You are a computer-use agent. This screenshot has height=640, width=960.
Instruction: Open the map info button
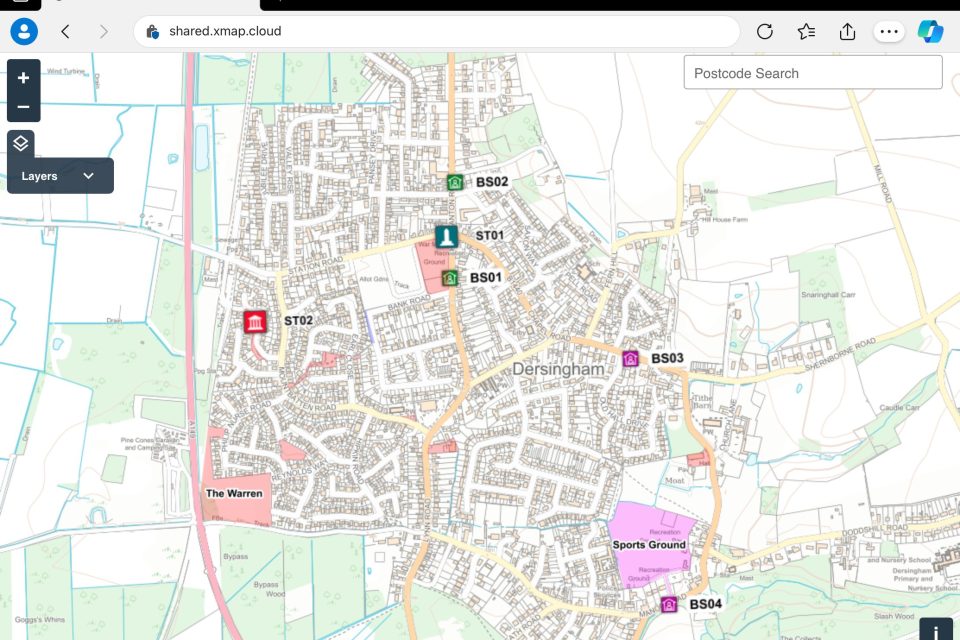[x=936, y=630]
